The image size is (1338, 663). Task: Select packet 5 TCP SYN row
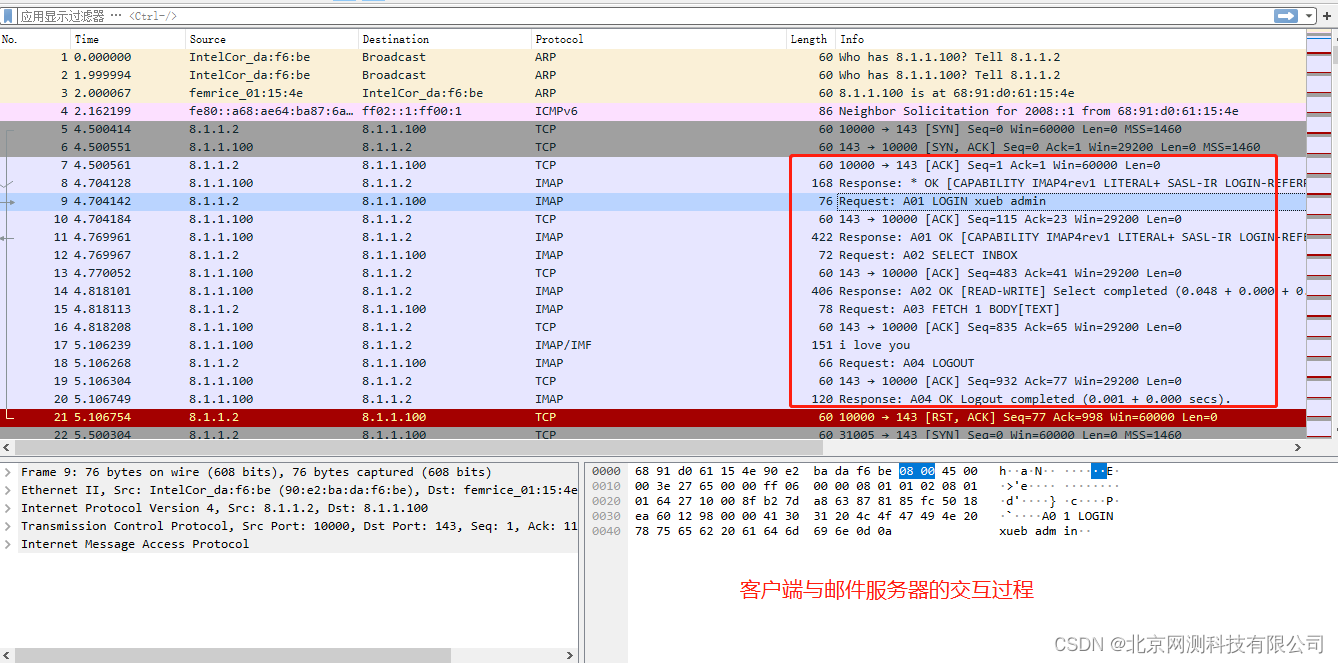click(653, 129)
